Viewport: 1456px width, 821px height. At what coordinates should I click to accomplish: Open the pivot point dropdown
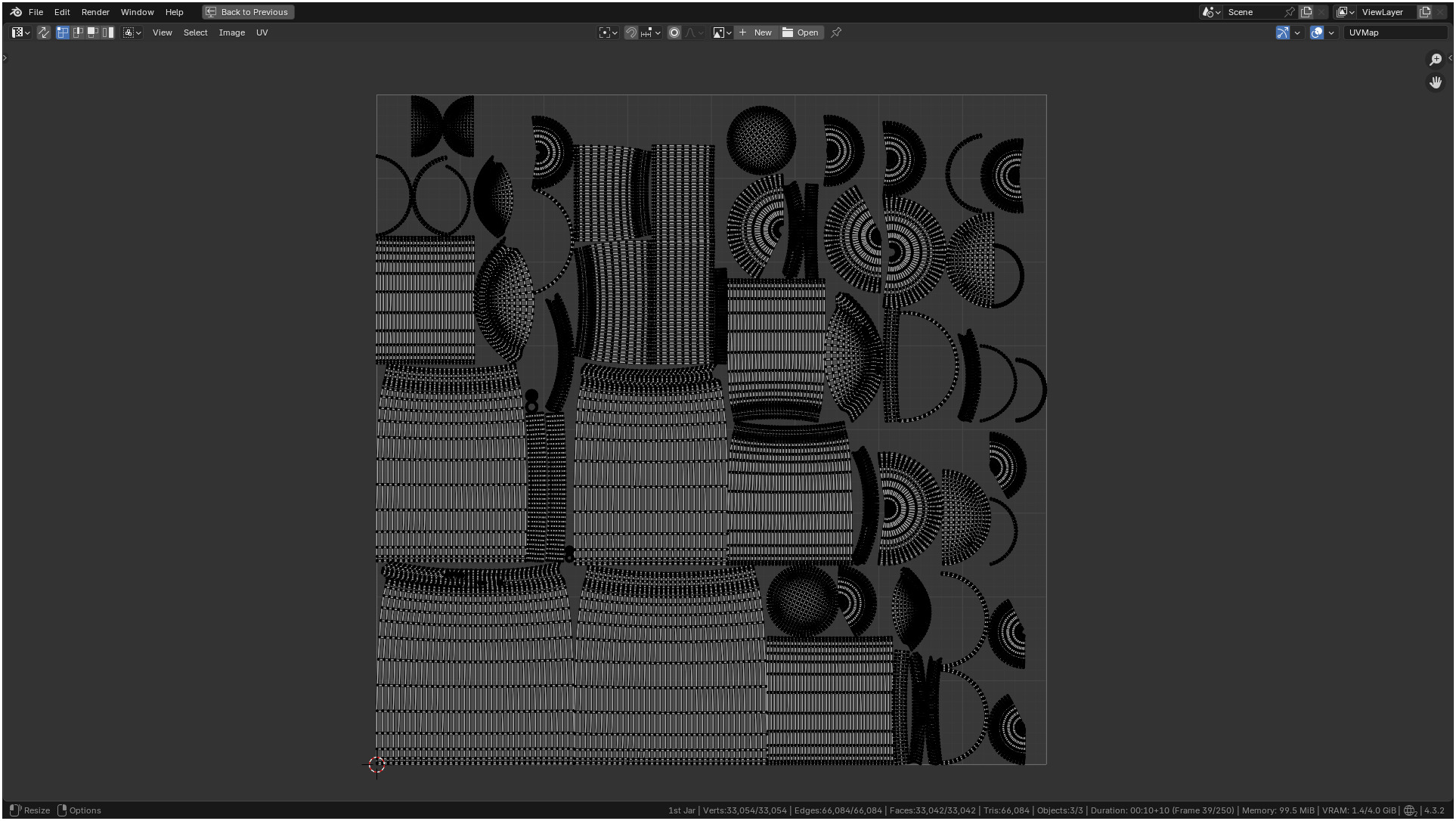coord(609,33)
